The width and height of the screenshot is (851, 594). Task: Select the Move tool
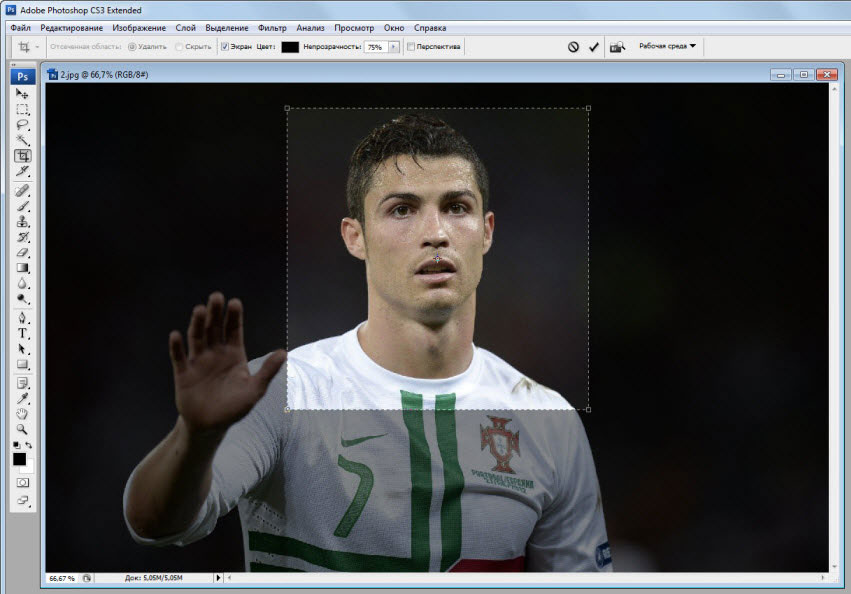[22, 94]
